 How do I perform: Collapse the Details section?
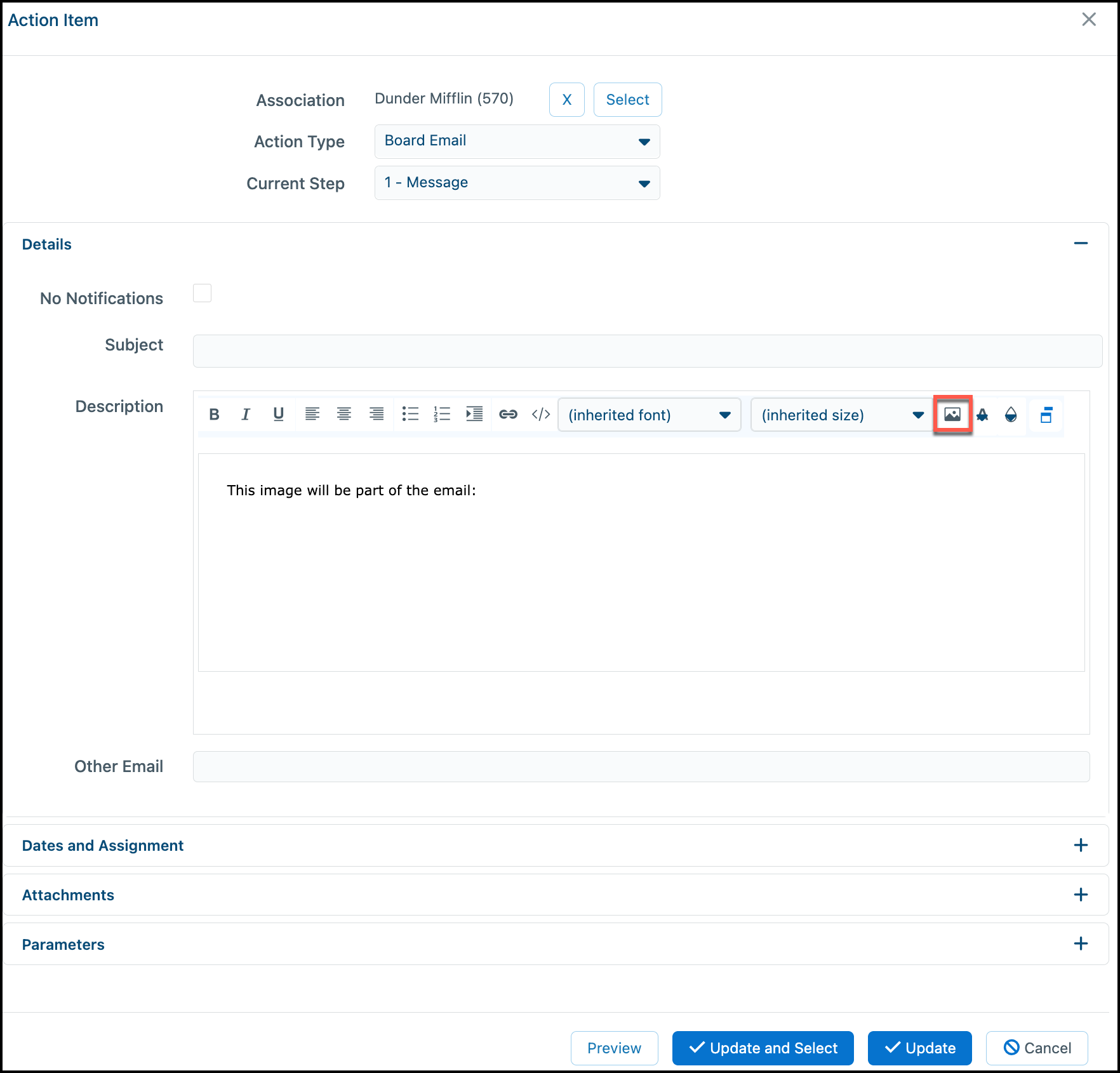pyautogui.click(x=1081, y=243)
